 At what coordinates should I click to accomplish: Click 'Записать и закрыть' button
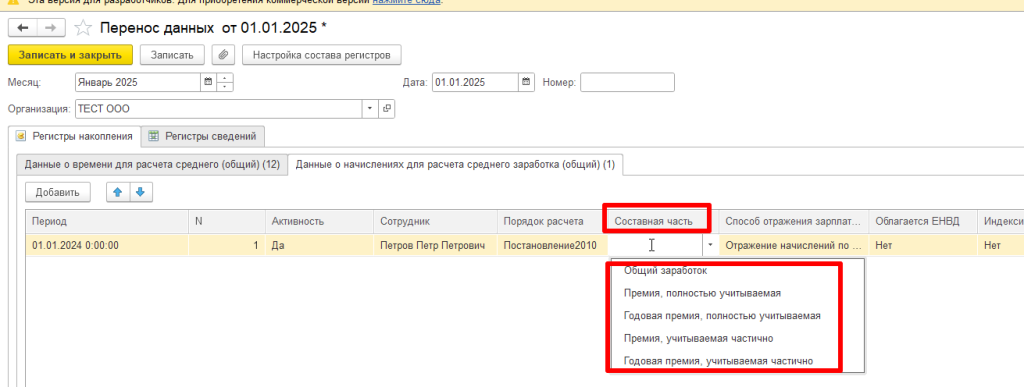(x=70, y=55)
